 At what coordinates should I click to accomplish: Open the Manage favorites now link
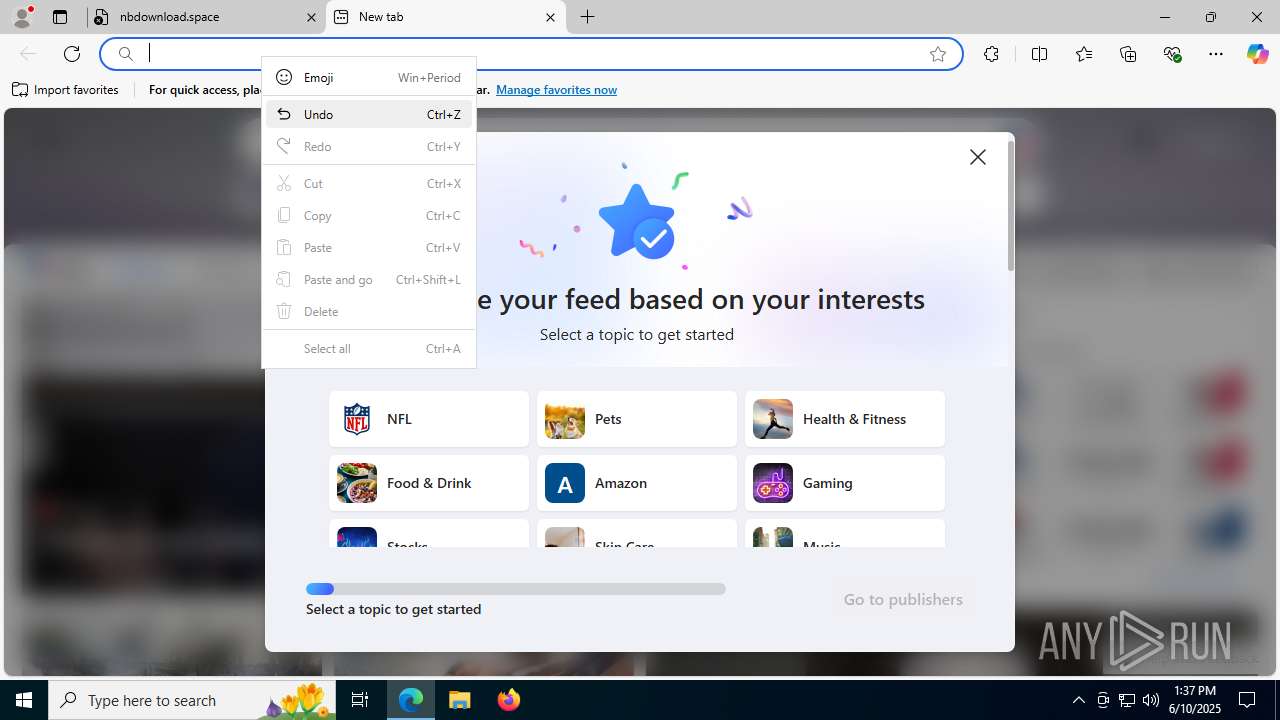(556, 90)
